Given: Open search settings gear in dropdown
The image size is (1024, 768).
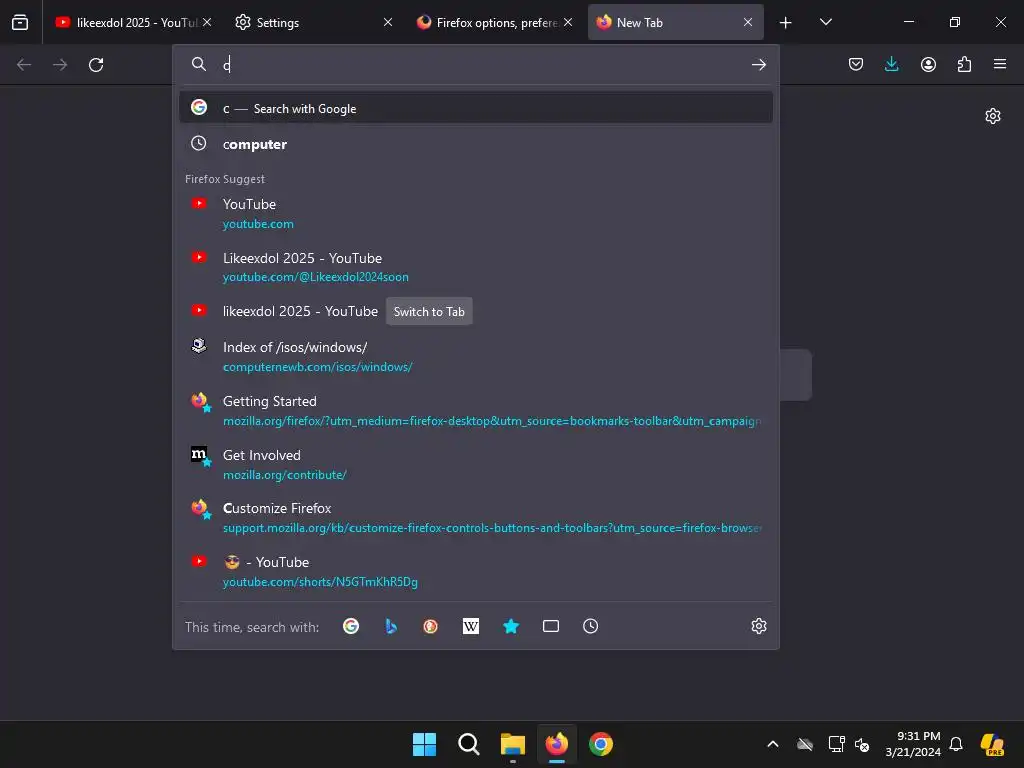Looking at the screenshot, I should click(758, 626).
